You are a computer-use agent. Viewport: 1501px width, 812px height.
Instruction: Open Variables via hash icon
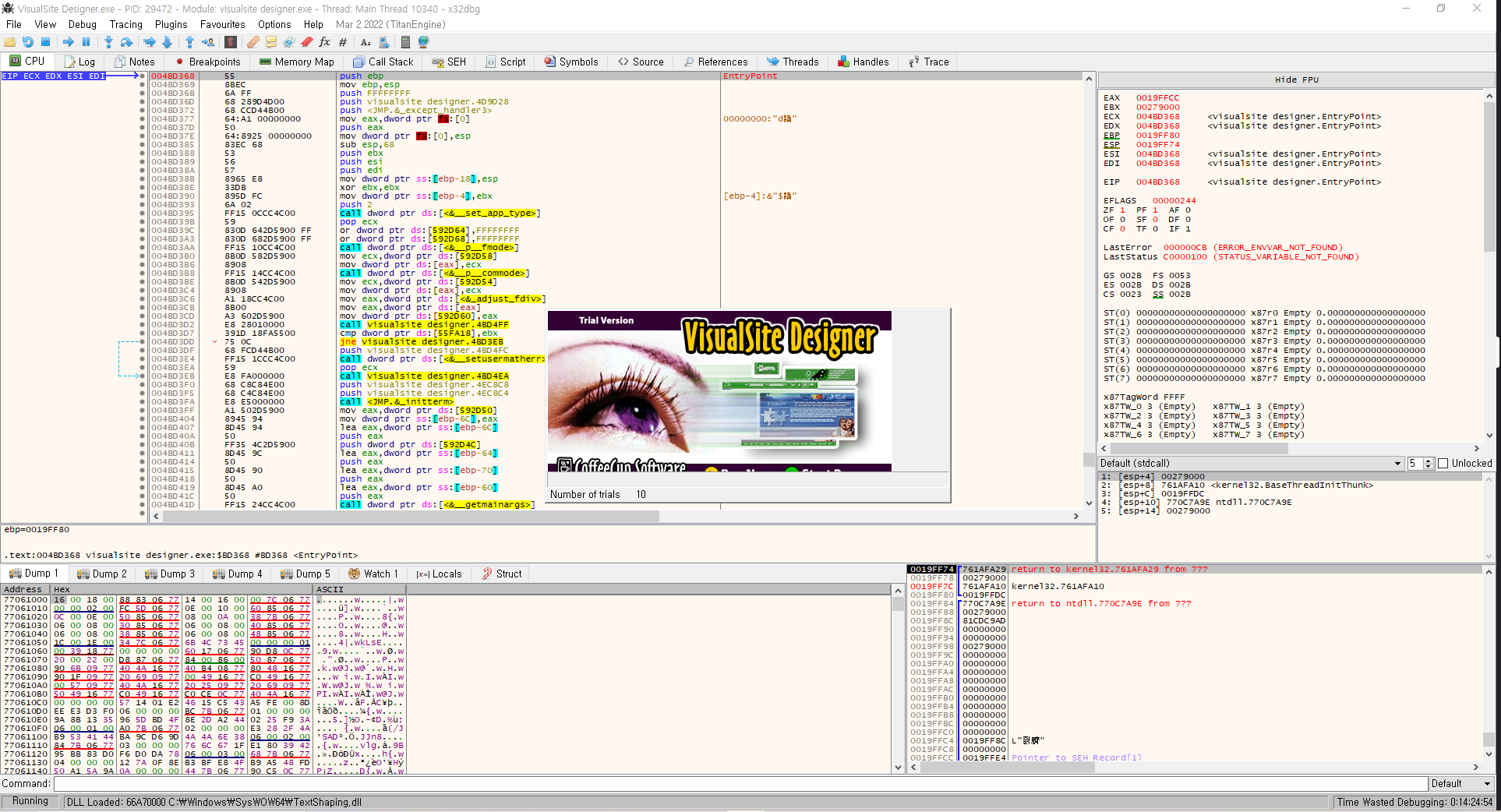pyautogui.click(x=343, y=42)
